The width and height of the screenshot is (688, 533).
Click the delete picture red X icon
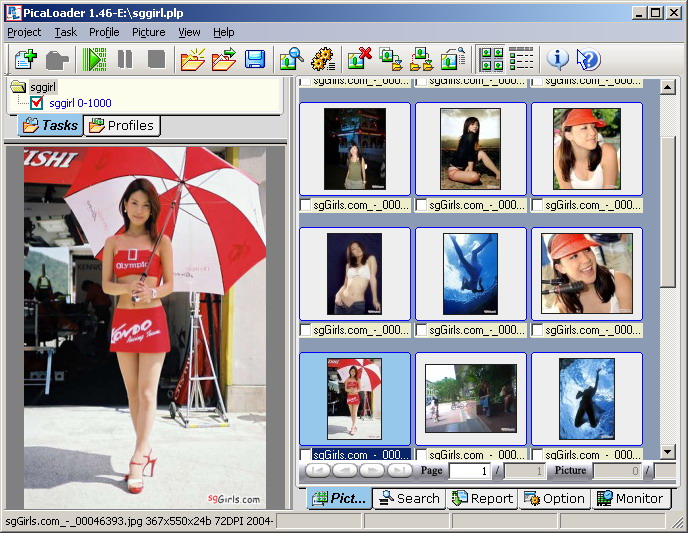pos(359,59)
